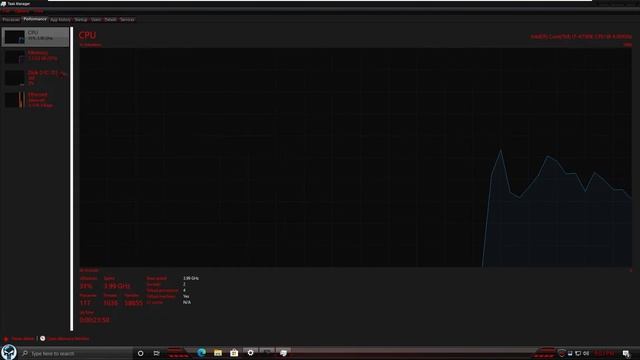
Task: Open the File menu in Task Manager
Action: coord(6,11)
